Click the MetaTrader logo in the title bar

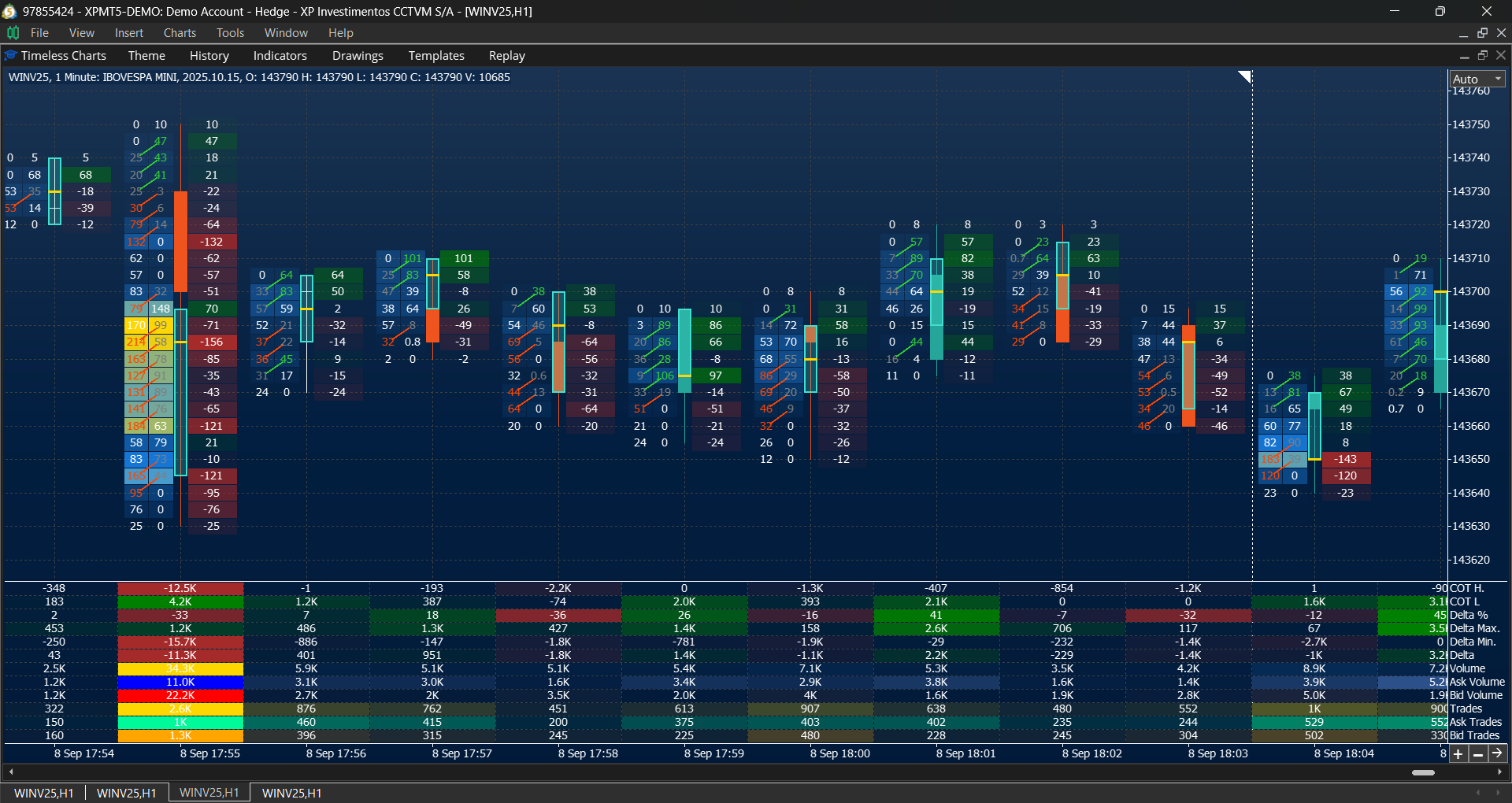pos(9,11)
